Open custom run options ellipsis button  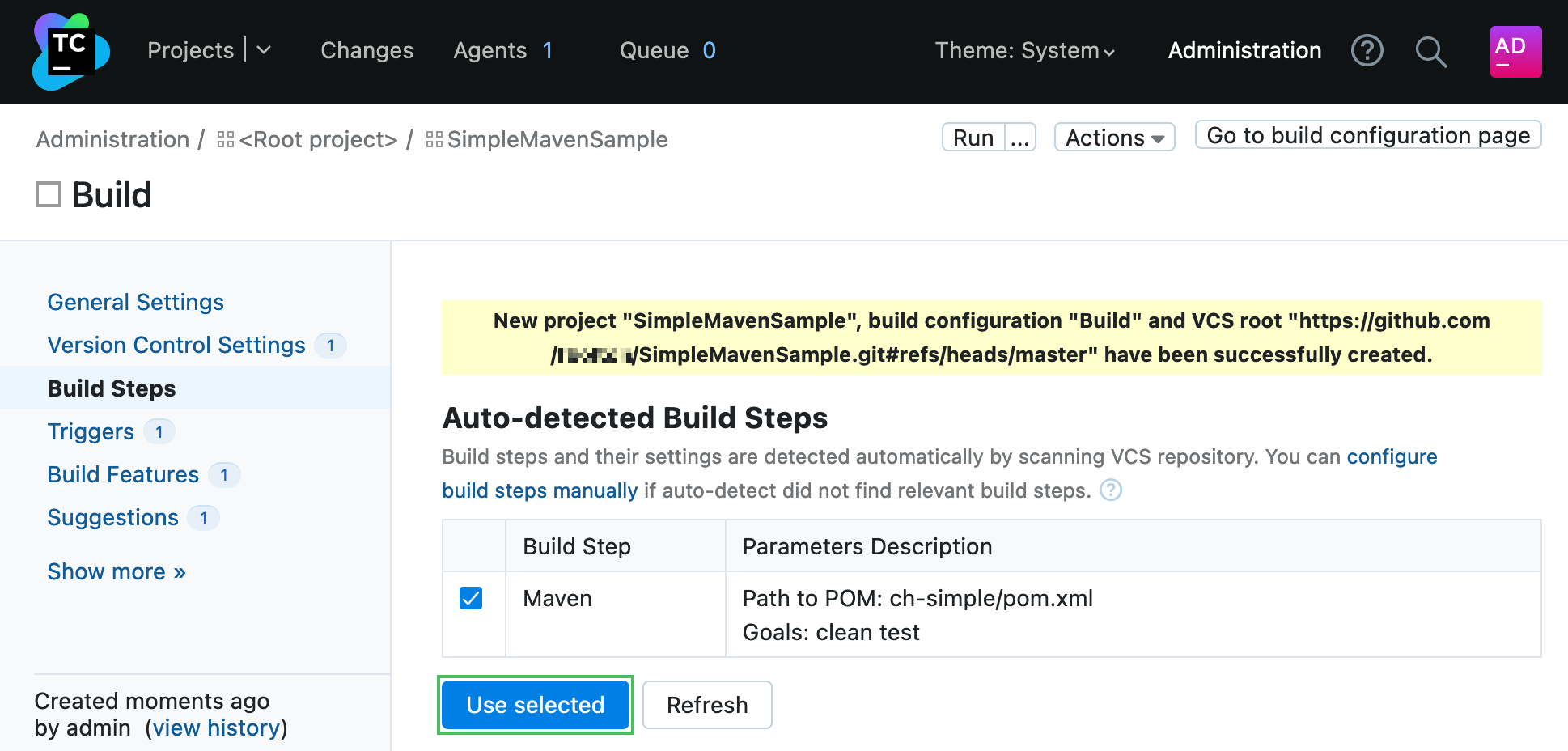[x=1020, y=138]
